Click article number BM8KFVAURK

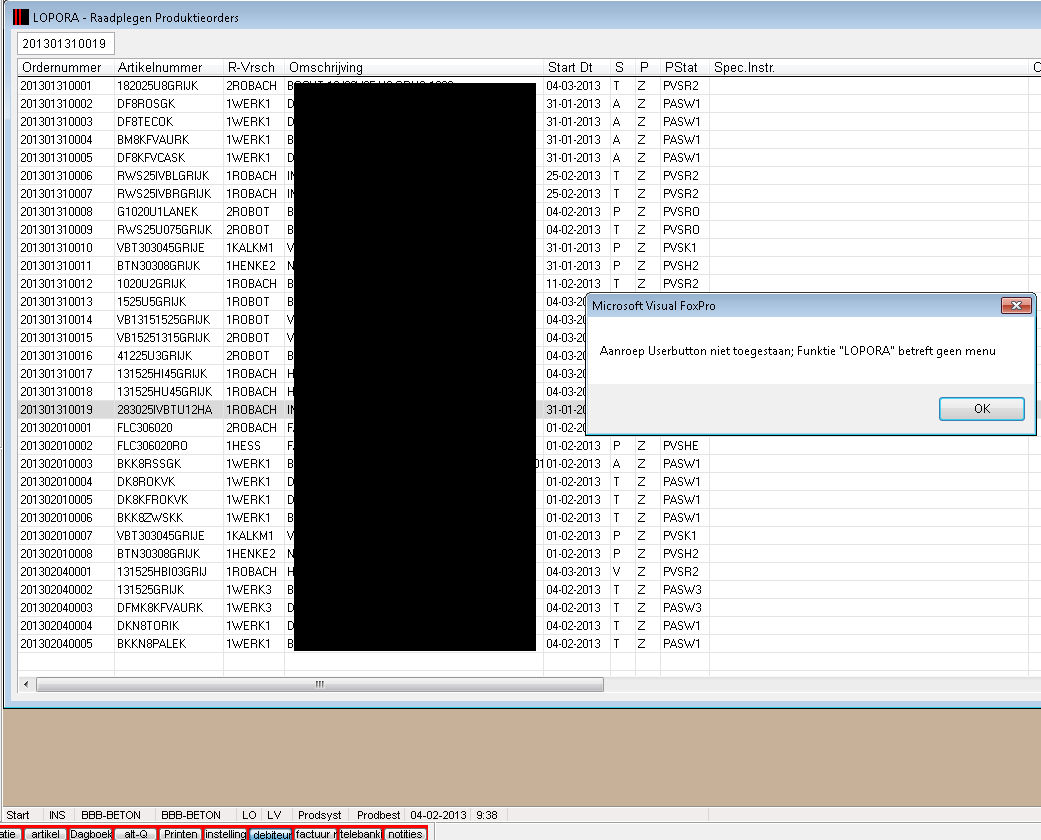point(153,139)
